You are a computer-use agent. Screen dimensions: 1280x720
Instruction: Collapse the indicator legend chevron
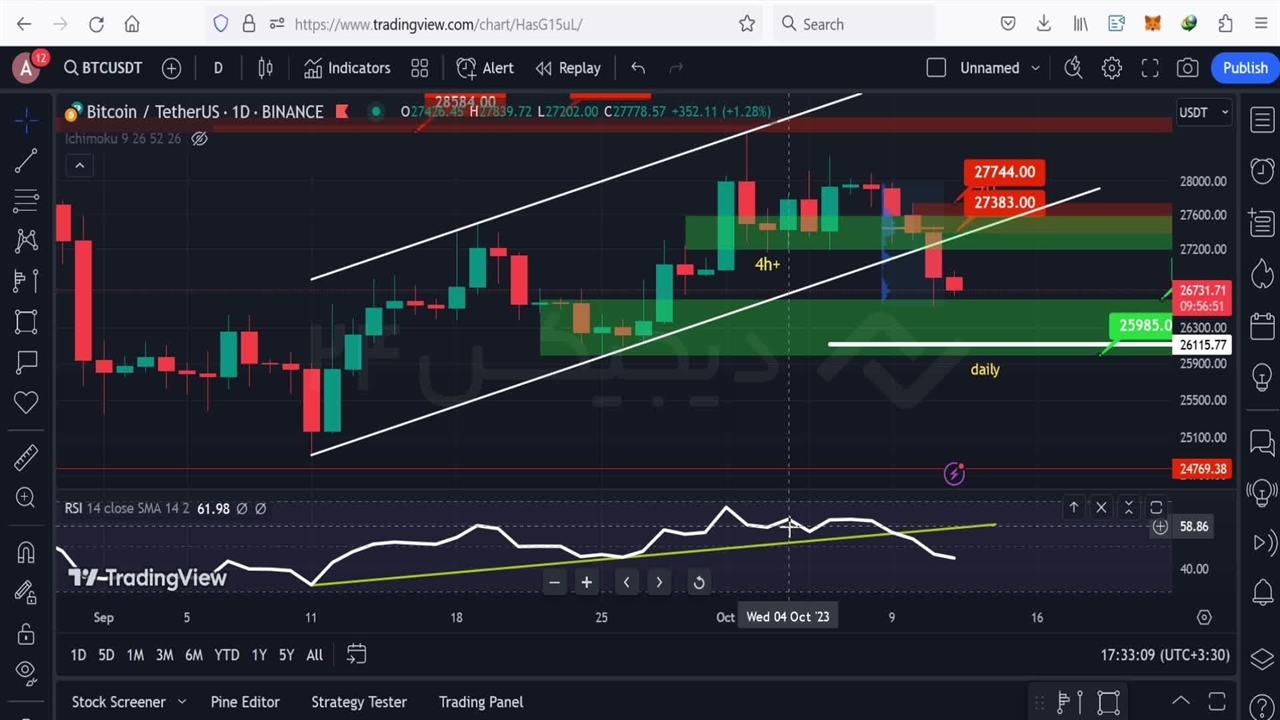pyautogui.click(x=79, y=165)
